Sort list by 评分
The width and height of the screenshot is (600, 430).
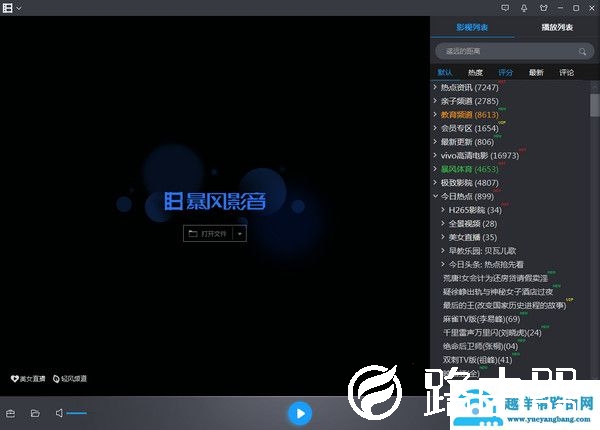pyautogui.click(x=505, y=72)
